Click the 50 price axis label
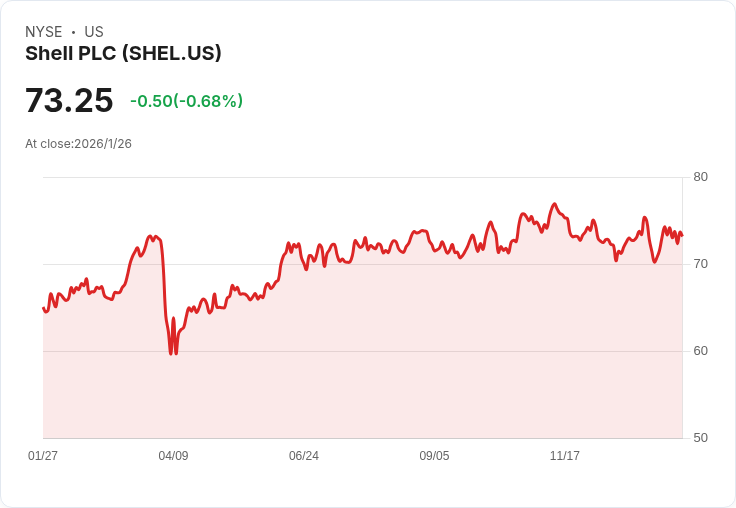 pos(700,438)
